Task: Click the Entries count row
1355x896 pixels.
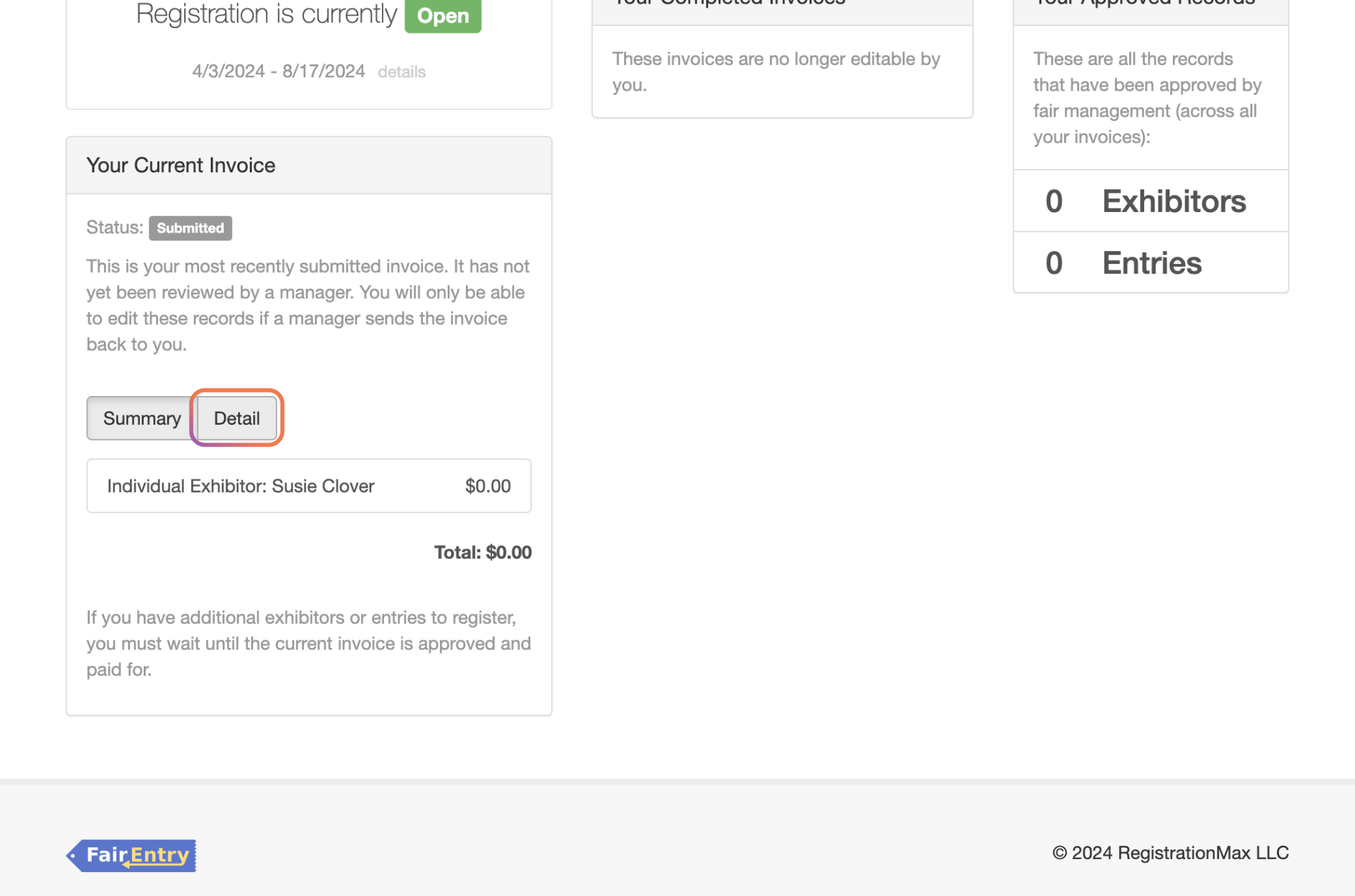Action: [x=1151, y=263]
